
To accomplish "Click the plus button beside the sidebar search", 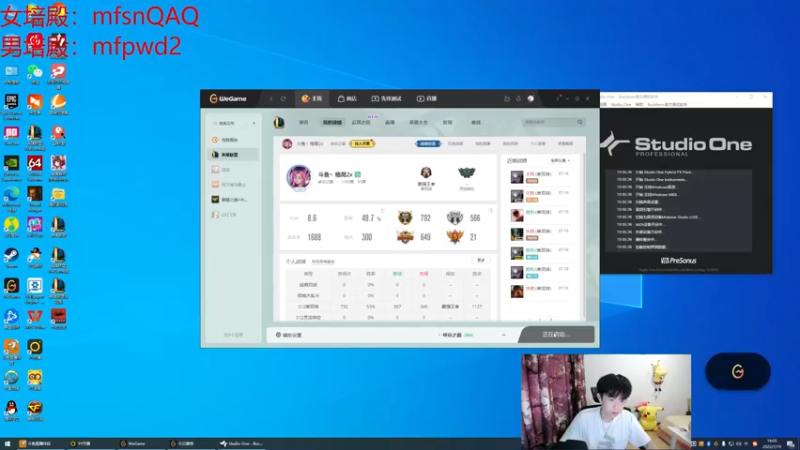I will click(254, 123).
